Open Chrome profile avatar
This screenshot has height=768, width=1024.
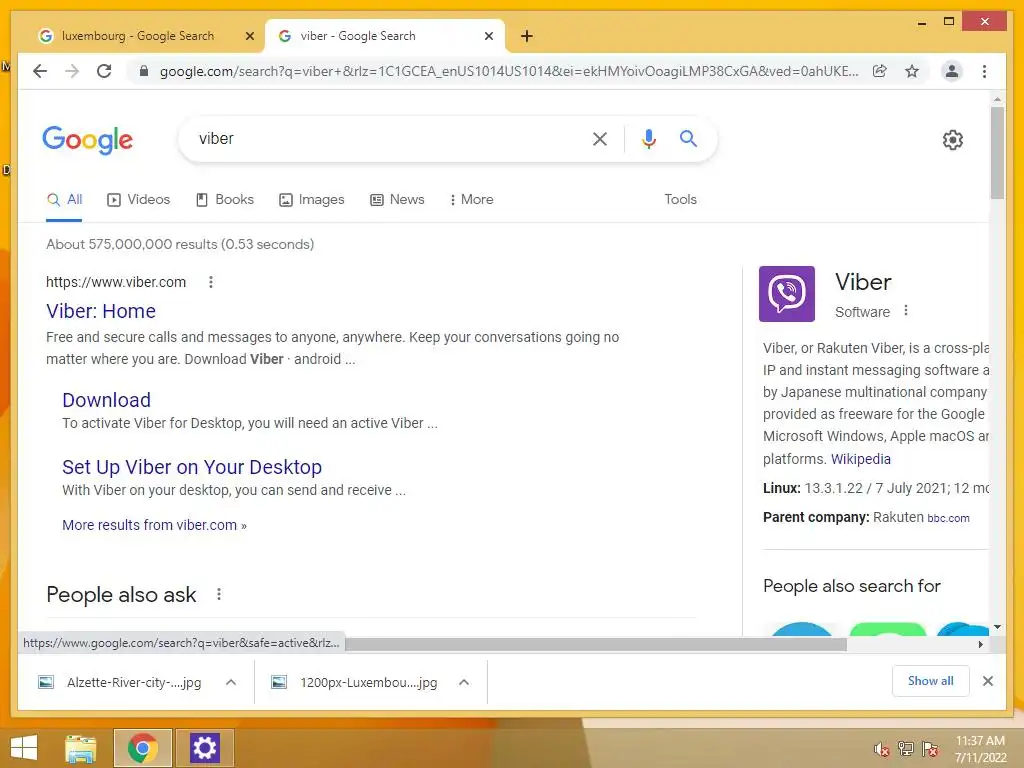[952, 71]
